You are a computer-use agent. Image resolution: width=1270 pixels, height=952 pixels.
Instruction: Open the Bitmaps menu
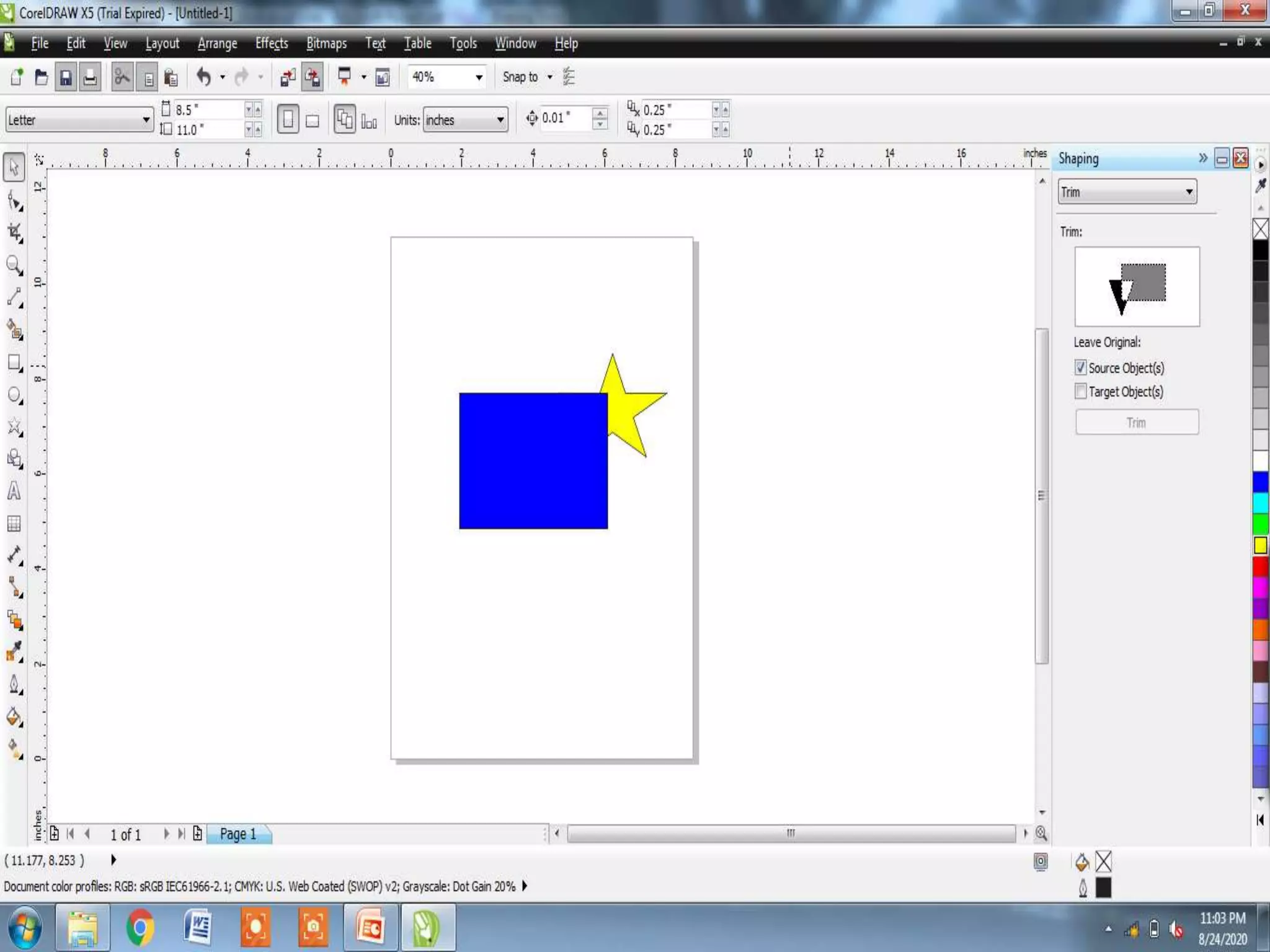tap(326, 43)
